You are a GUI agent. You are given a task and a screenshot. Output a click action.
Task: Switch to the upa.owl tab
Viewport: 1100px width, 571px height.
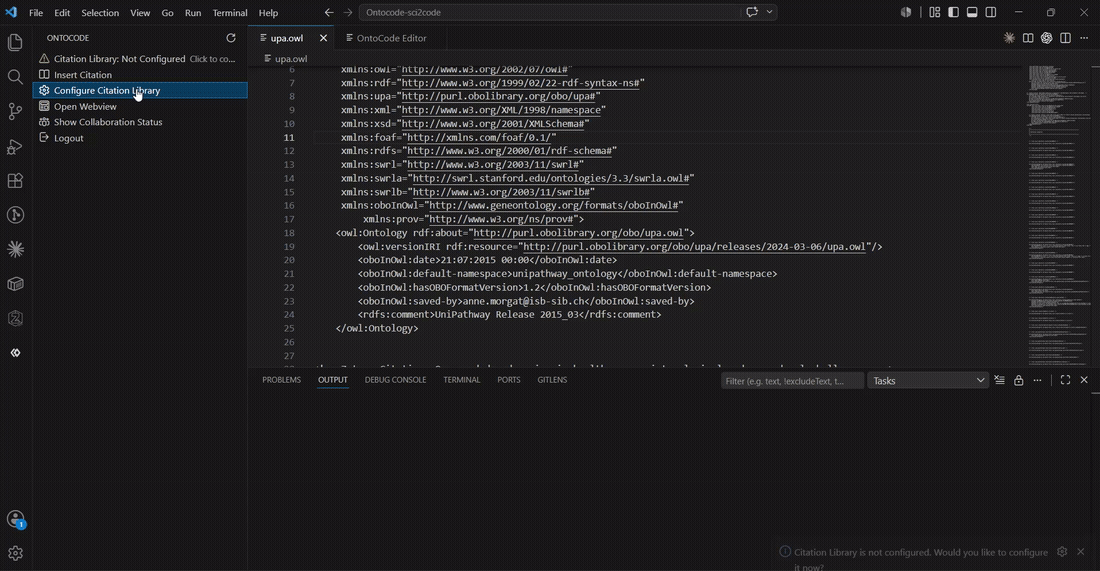click(x=287, y=38)
